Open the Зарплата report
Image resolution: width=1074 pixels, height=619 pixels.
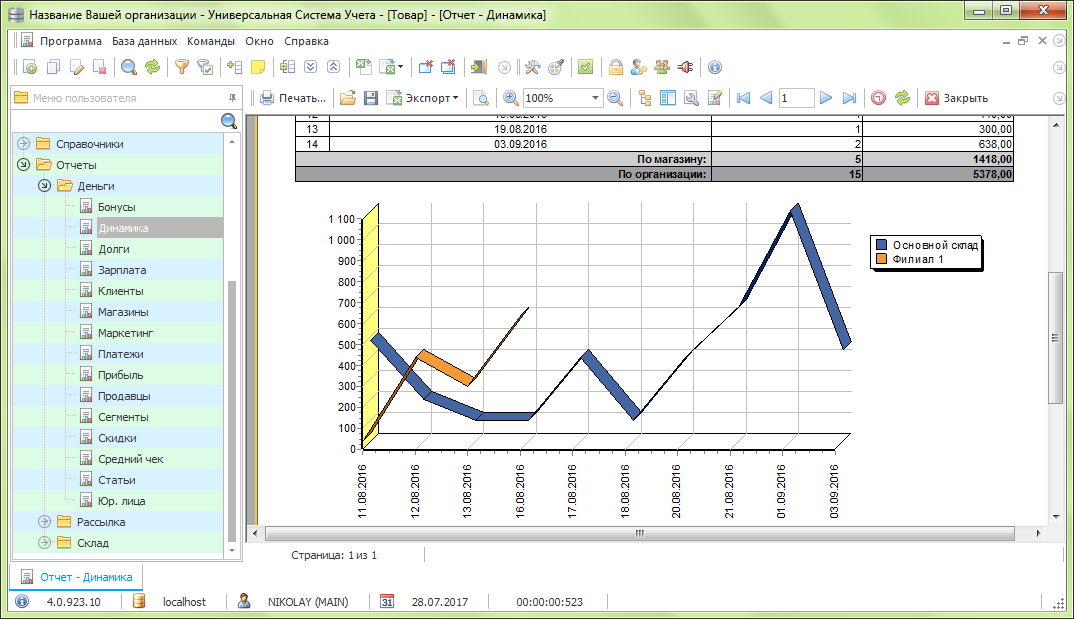(x=122, y=270)
